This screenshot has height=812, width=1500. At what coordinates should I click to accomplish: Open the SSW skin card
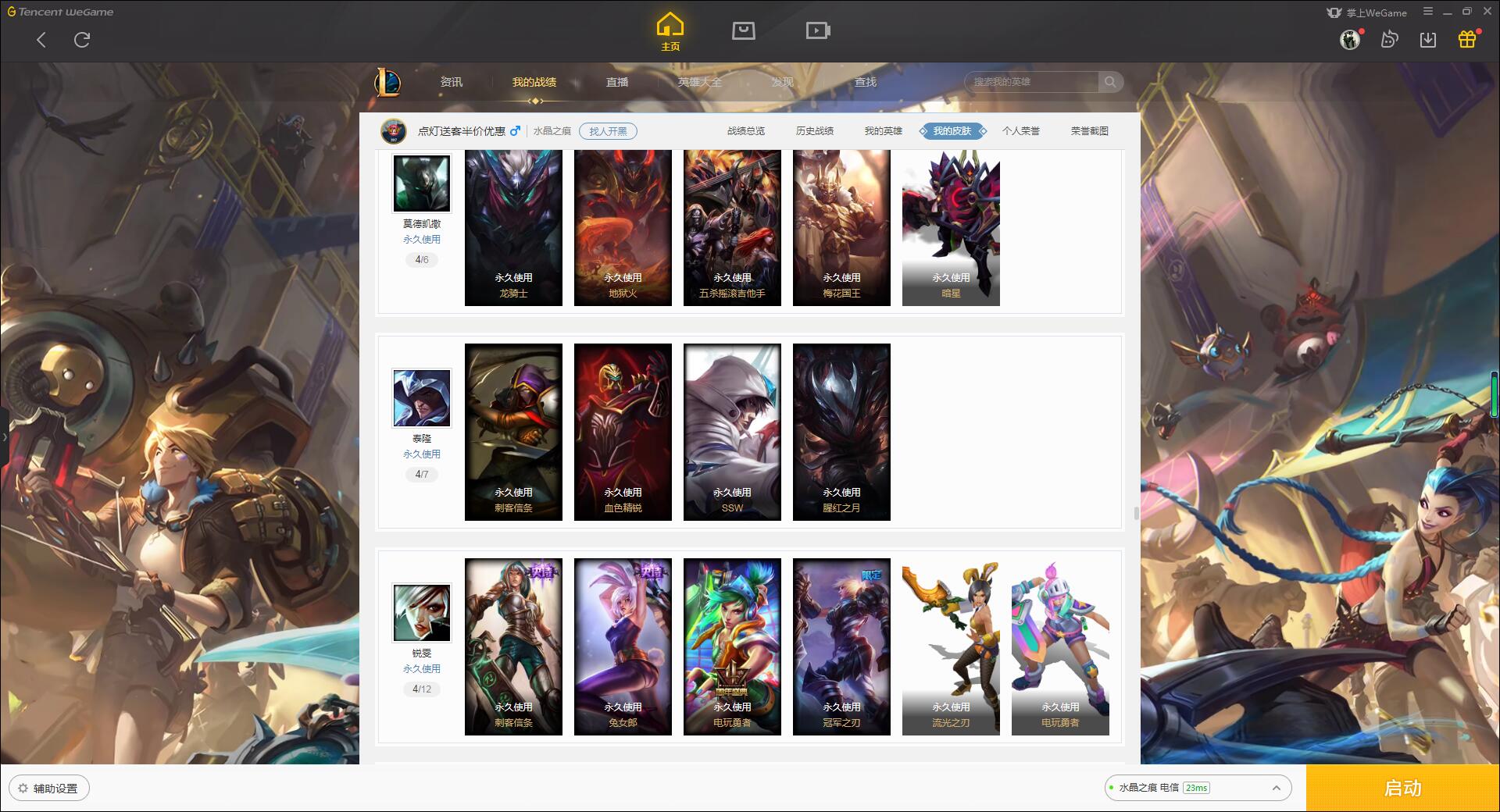[x=732, y=432]
